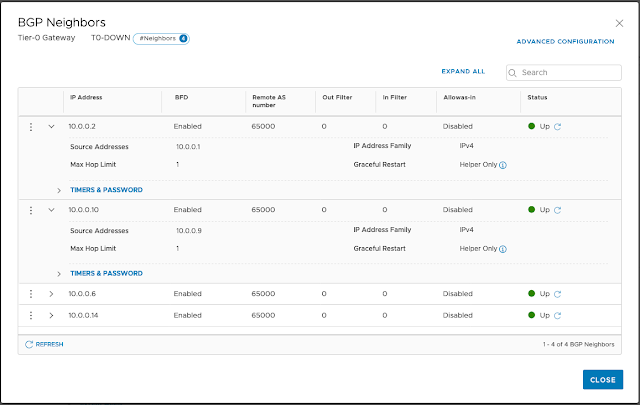Viewport: 640px width, 405px height.
Task: Click in the Search field
Action: (x=567, y=73)
